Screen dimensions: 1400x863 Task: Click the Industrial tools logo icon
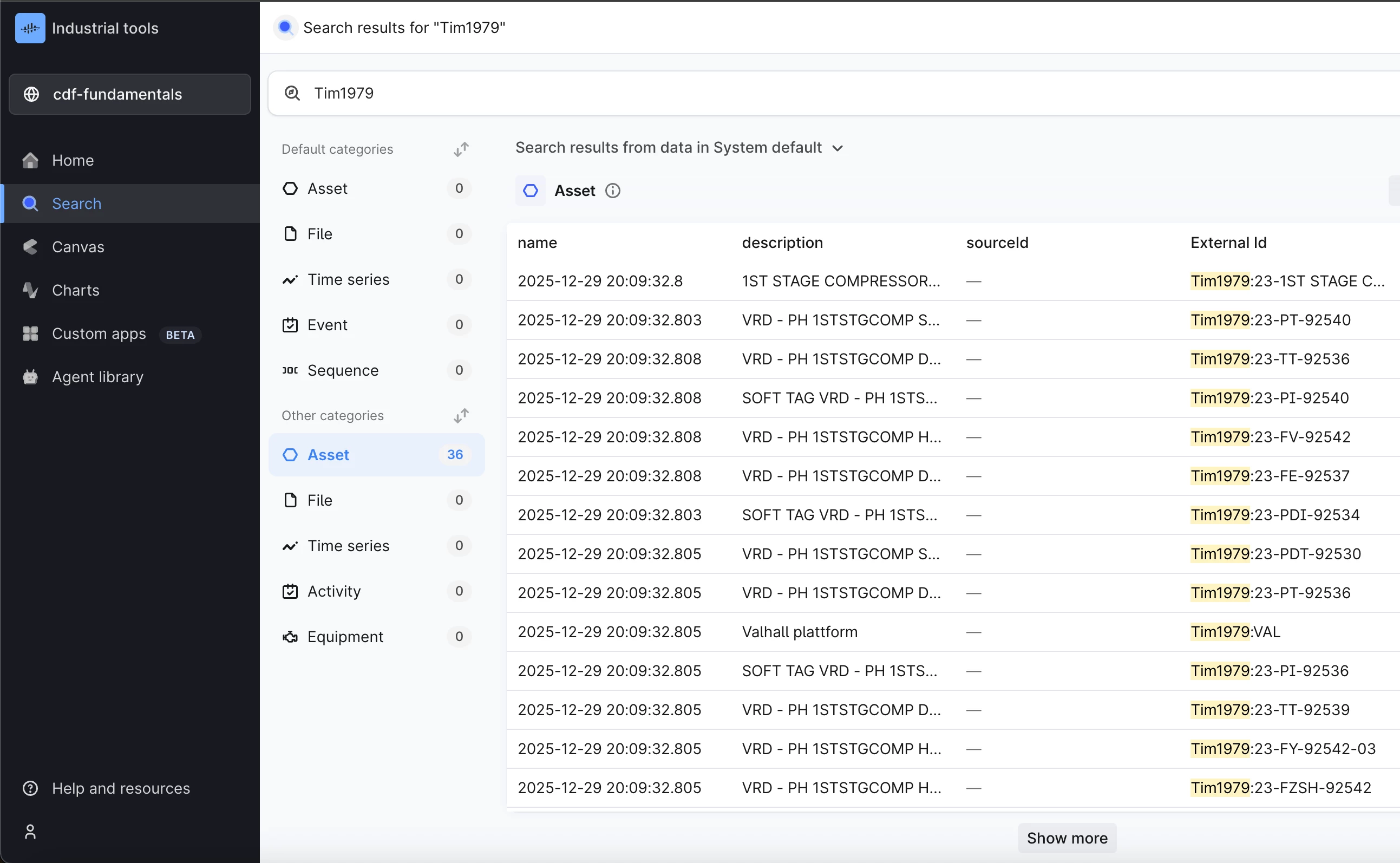(30, 28)
